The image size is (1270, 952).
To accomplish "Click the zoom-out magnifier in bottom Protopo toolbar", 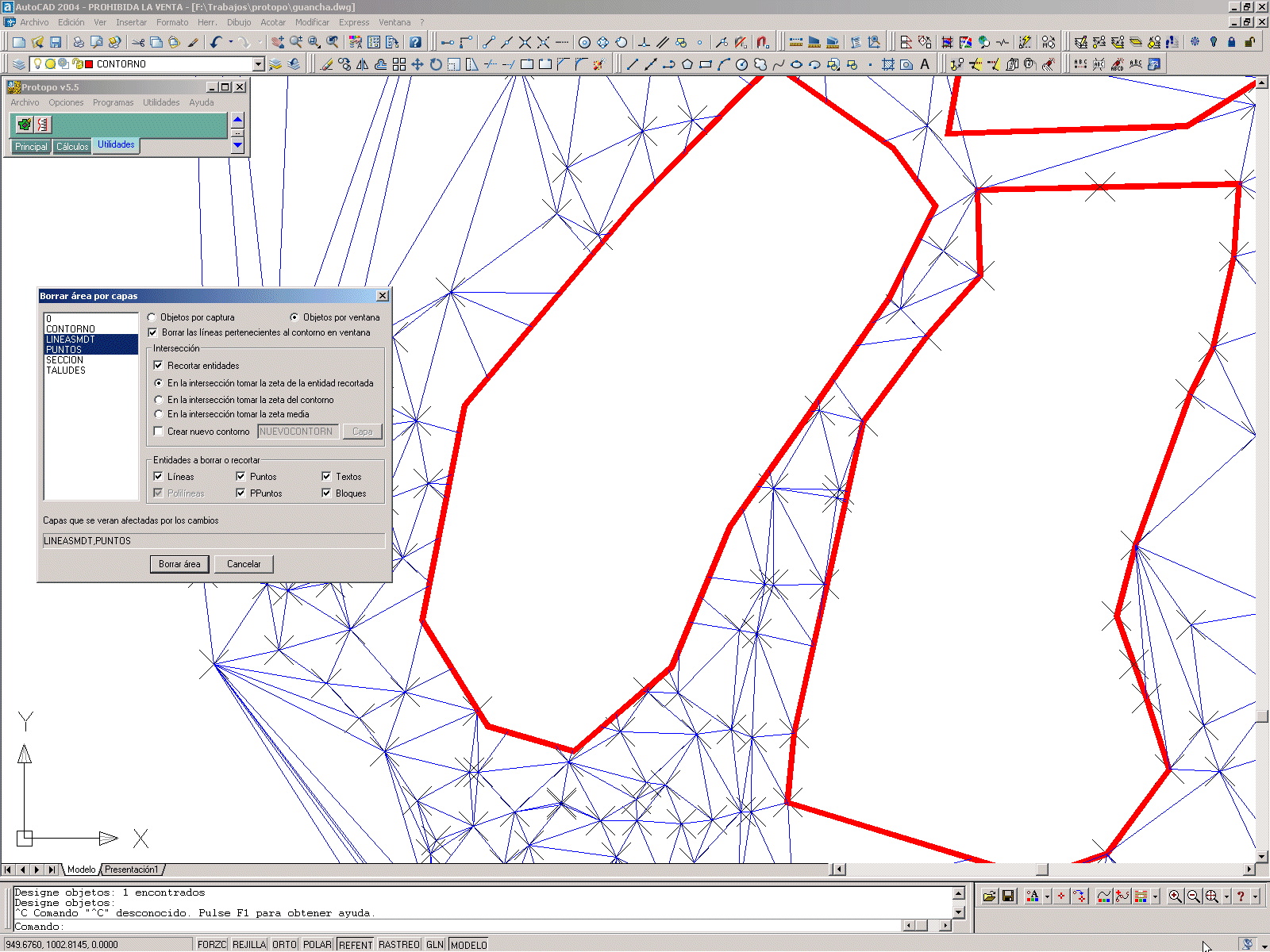I will click(x=1194, y=896).
